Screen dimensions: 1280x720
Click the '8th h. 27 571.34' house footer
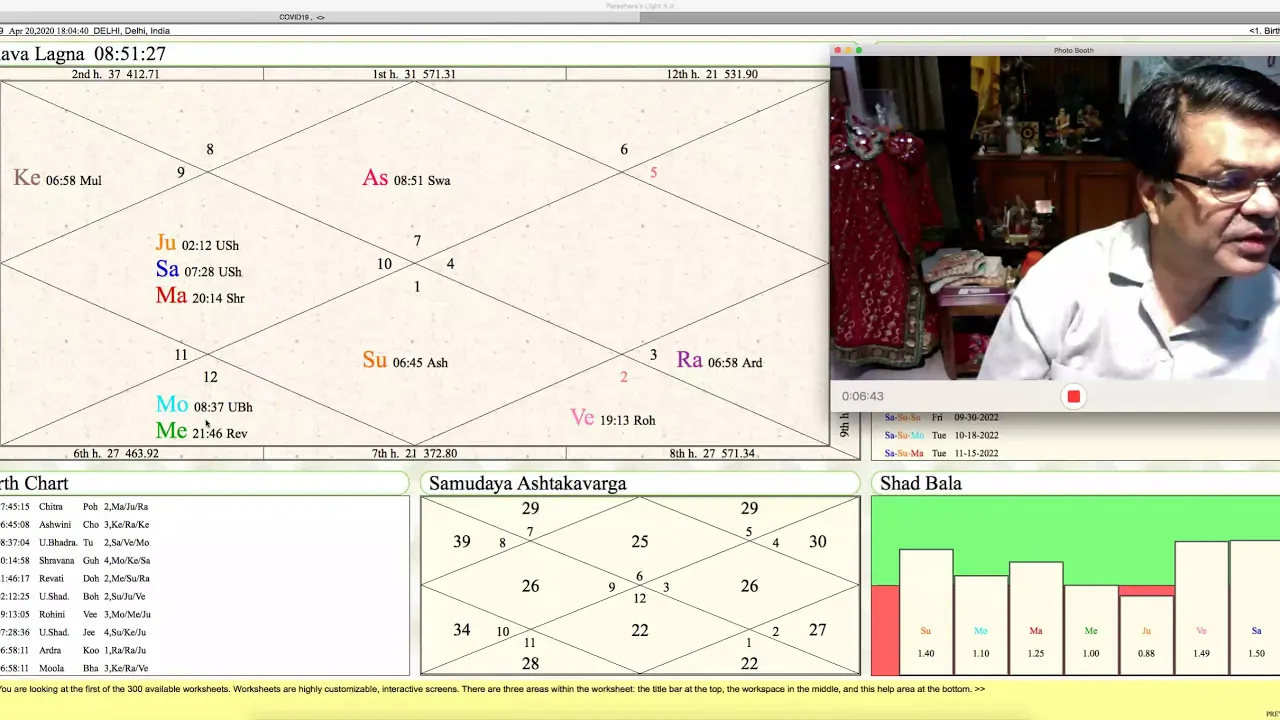click(x=712, y=454)
